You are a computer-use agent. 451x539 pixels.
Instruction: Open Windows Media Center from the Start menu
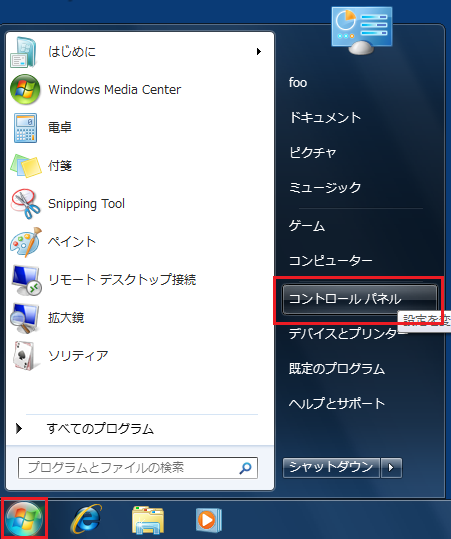click(x=140, y=89)
